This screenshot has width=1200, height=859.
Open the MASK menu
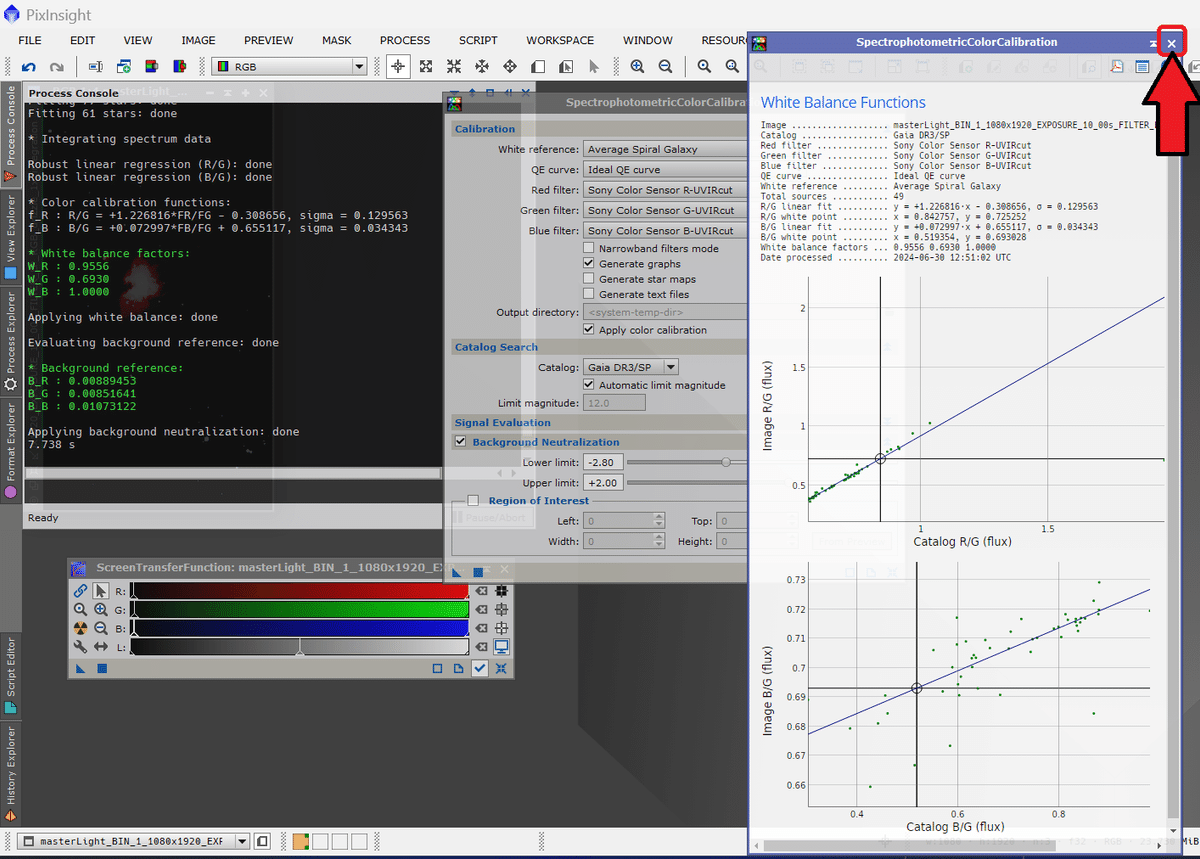tap(337, 40)
